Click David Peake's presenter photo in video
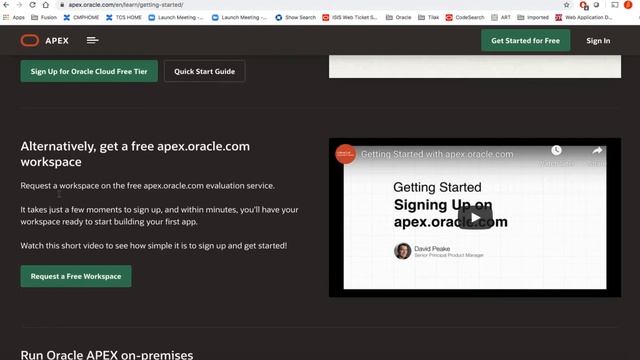The width and height of the screenshot is (640, 360). pos(402,251)
